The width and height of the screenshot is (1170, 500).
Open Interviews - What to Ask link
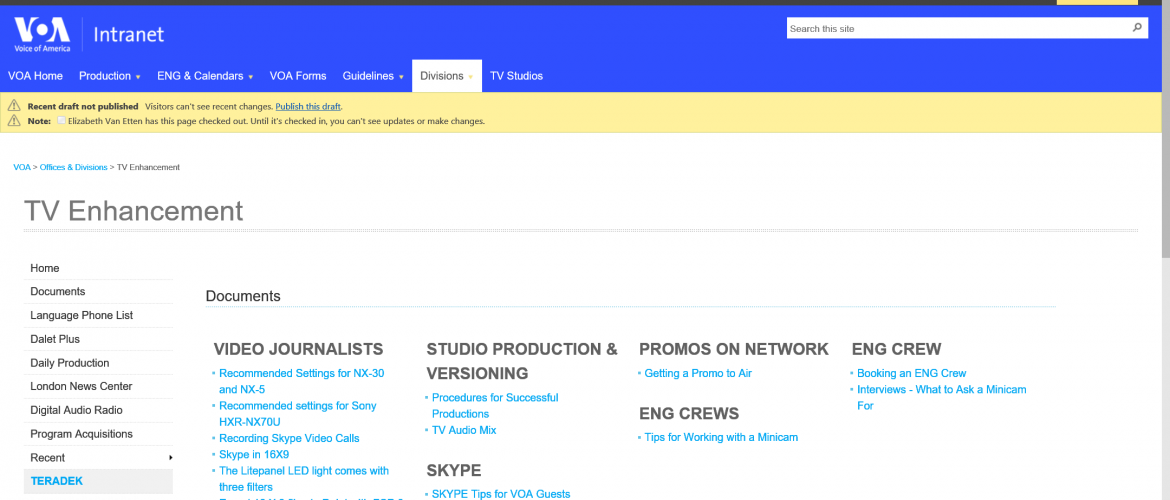point(942,398)
